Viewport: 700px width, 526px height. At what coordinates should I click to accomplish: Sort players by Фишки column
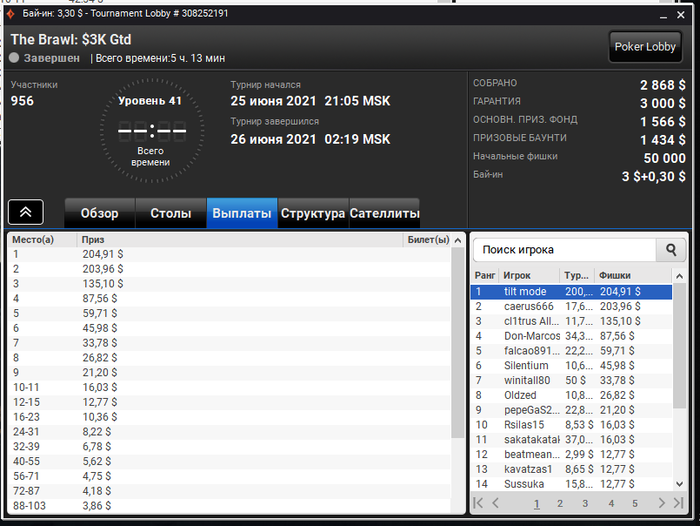coord(633,276)
